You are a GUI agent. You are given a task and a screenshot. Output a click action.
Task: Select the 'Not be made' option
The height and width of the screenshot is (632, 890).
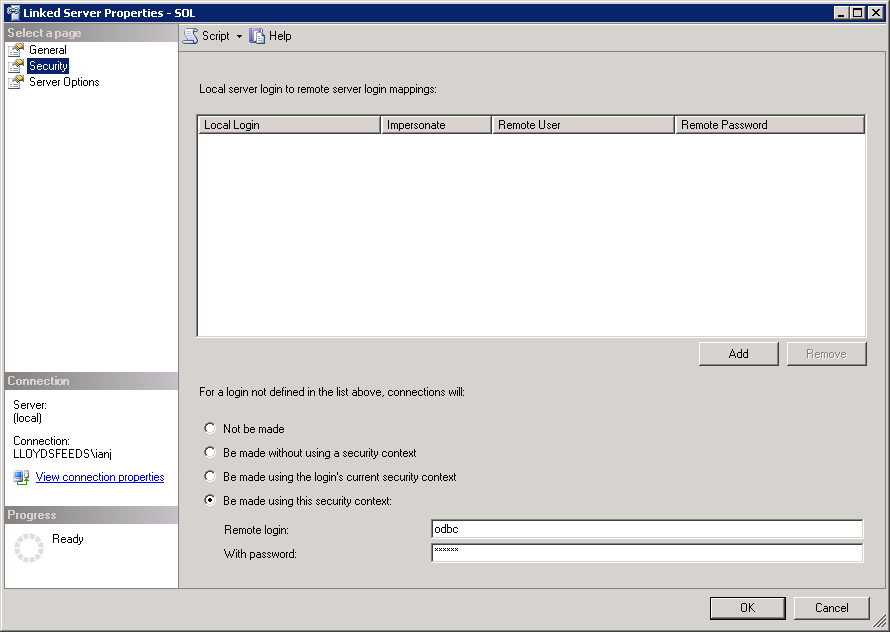pos(210,429)
